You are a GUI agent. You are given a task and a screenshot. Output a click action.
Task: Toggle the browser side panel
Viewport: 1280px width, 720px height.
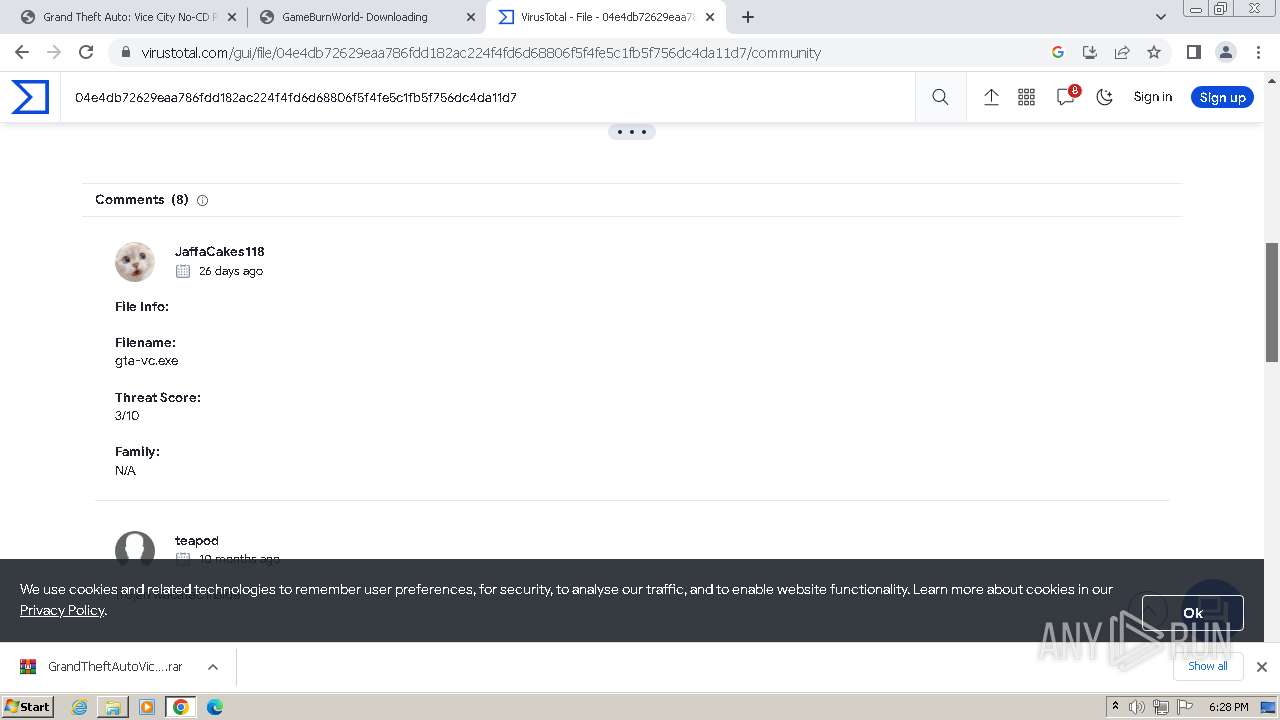[1193, 52]
